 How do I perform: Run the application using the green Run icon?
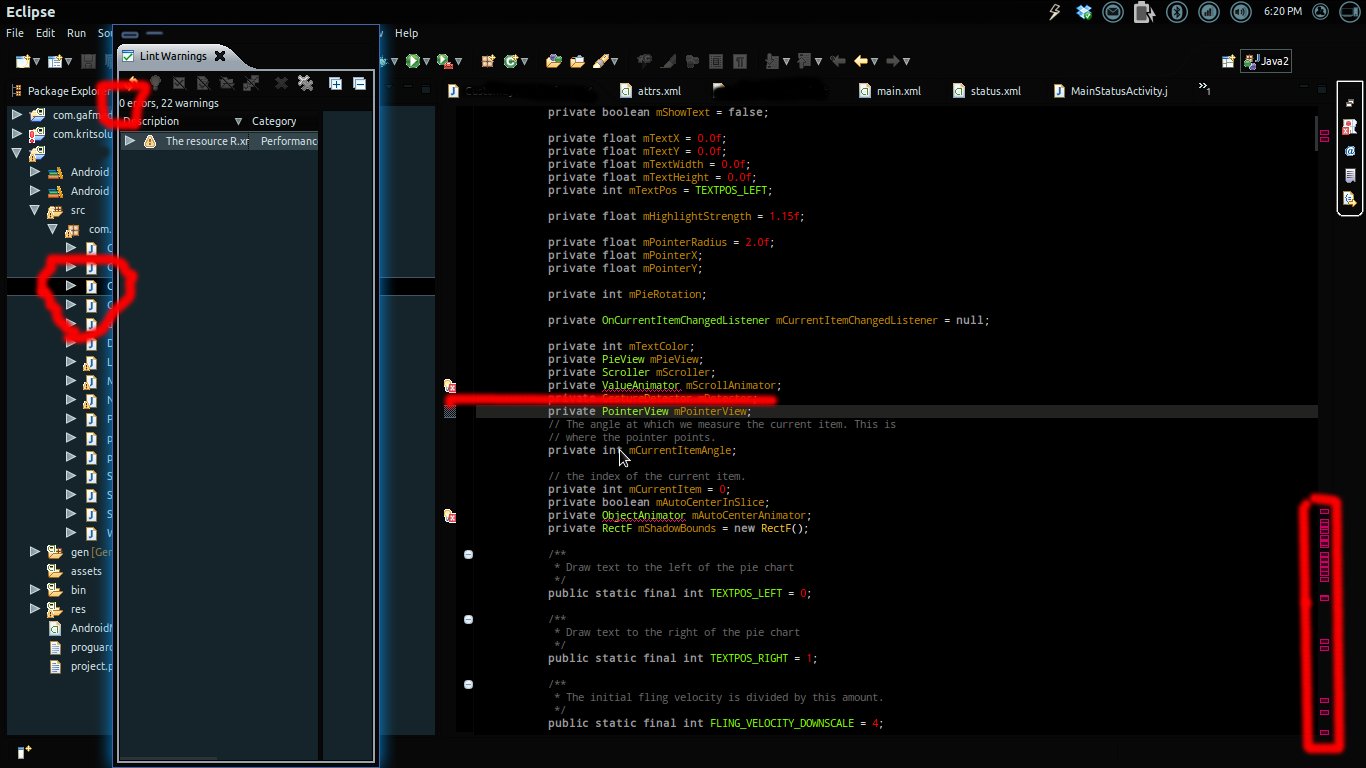413,61
